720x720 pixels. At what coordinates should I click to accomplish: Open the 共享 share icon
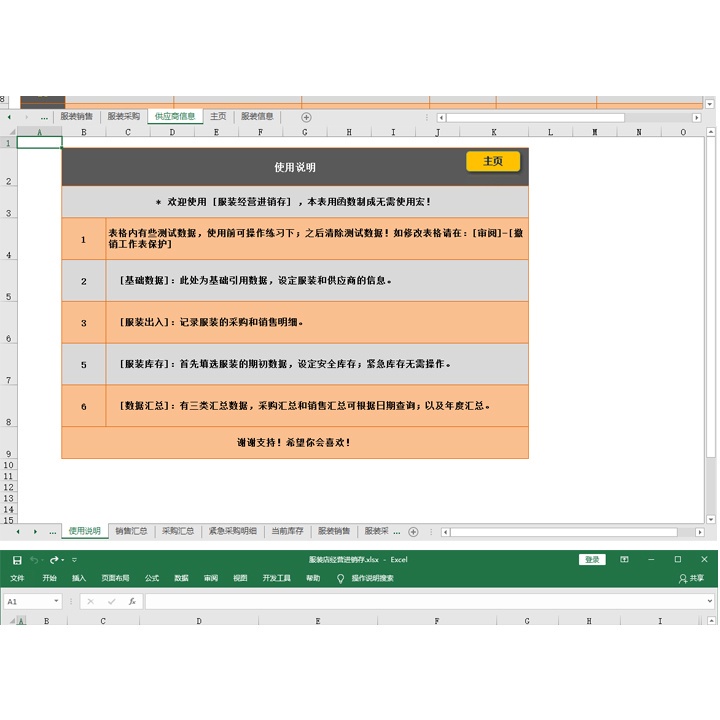691,578
